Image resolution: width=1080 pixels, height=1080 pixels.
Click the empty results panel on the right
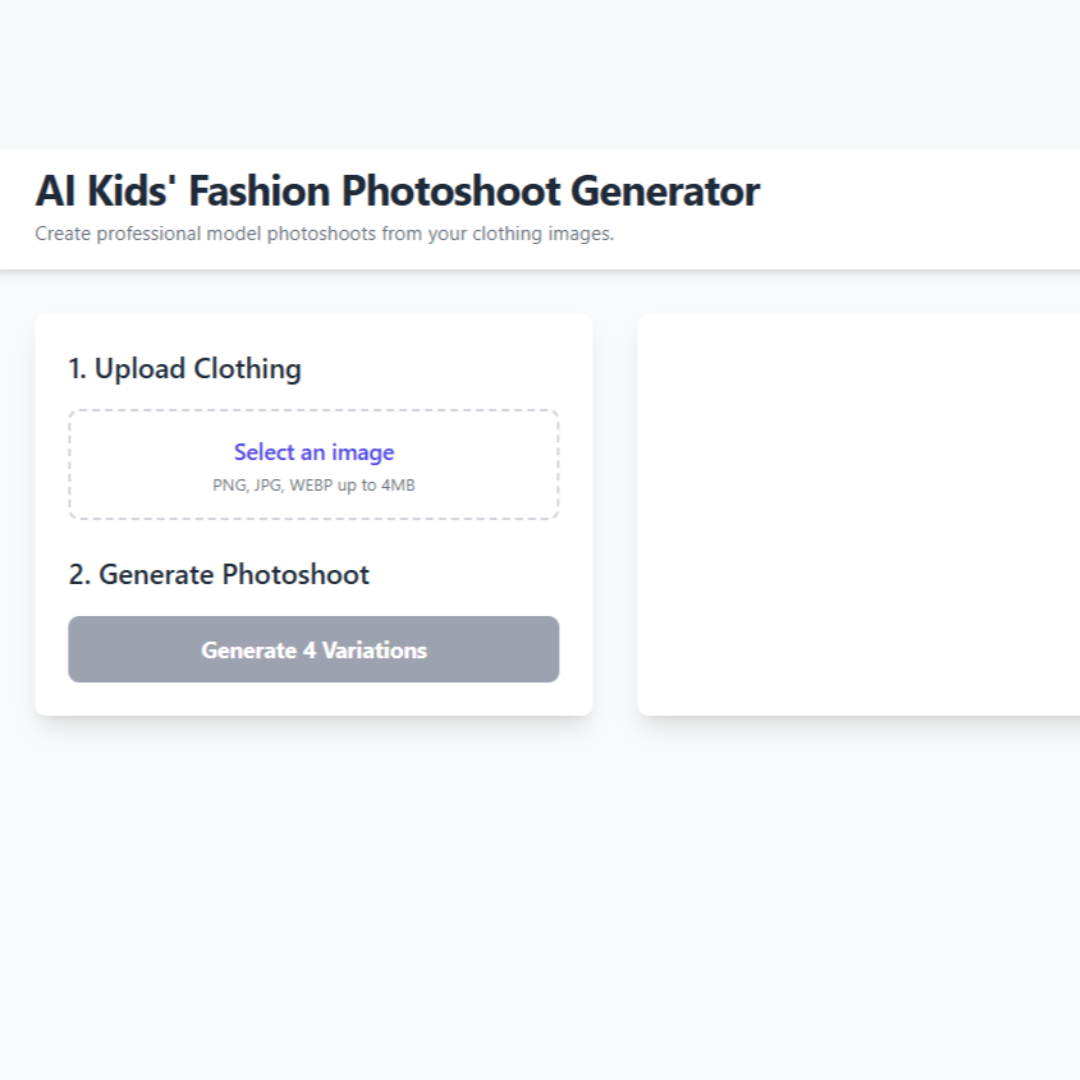click(860, 515)
